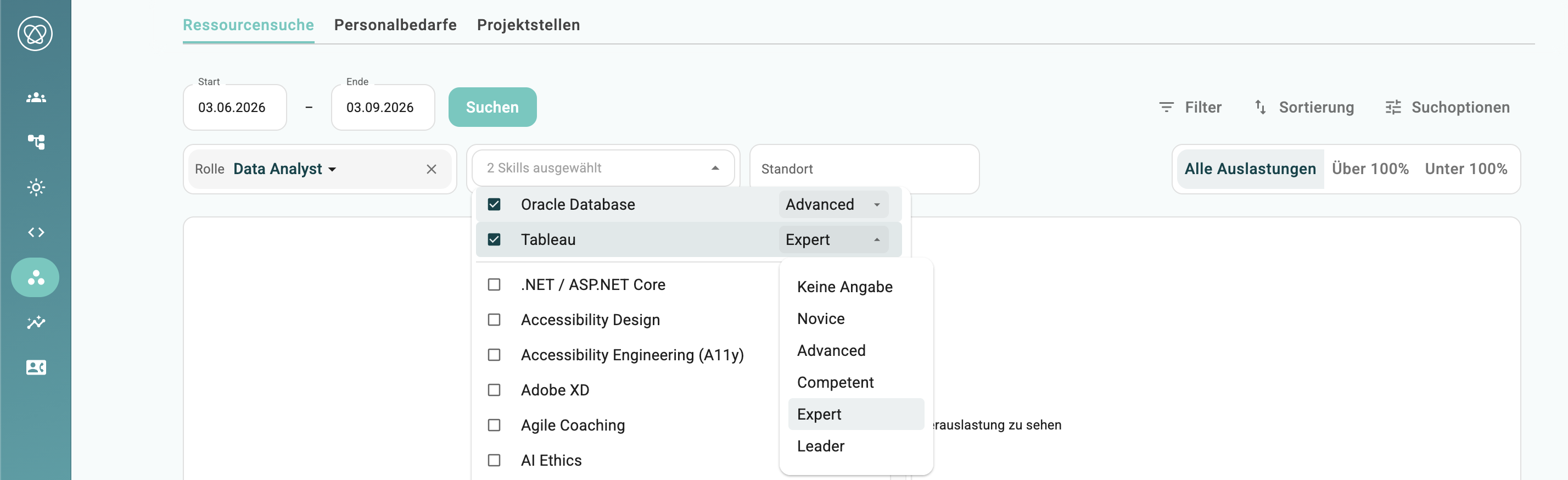This screenshot has height=480, width=1568.
Task: Switch to Ressourcensuche tab
Action: (248, 25)
